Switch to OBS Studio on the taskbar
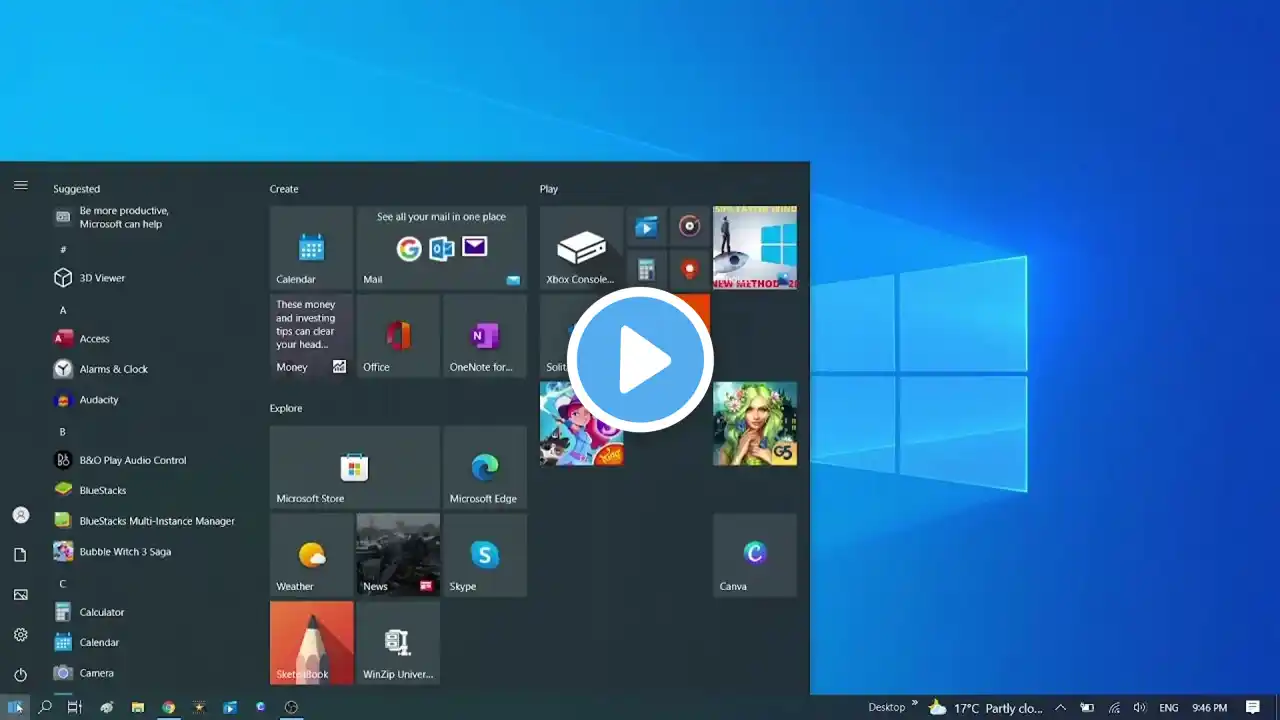This screenshot has height=720, width=1280. coord(291,707)
